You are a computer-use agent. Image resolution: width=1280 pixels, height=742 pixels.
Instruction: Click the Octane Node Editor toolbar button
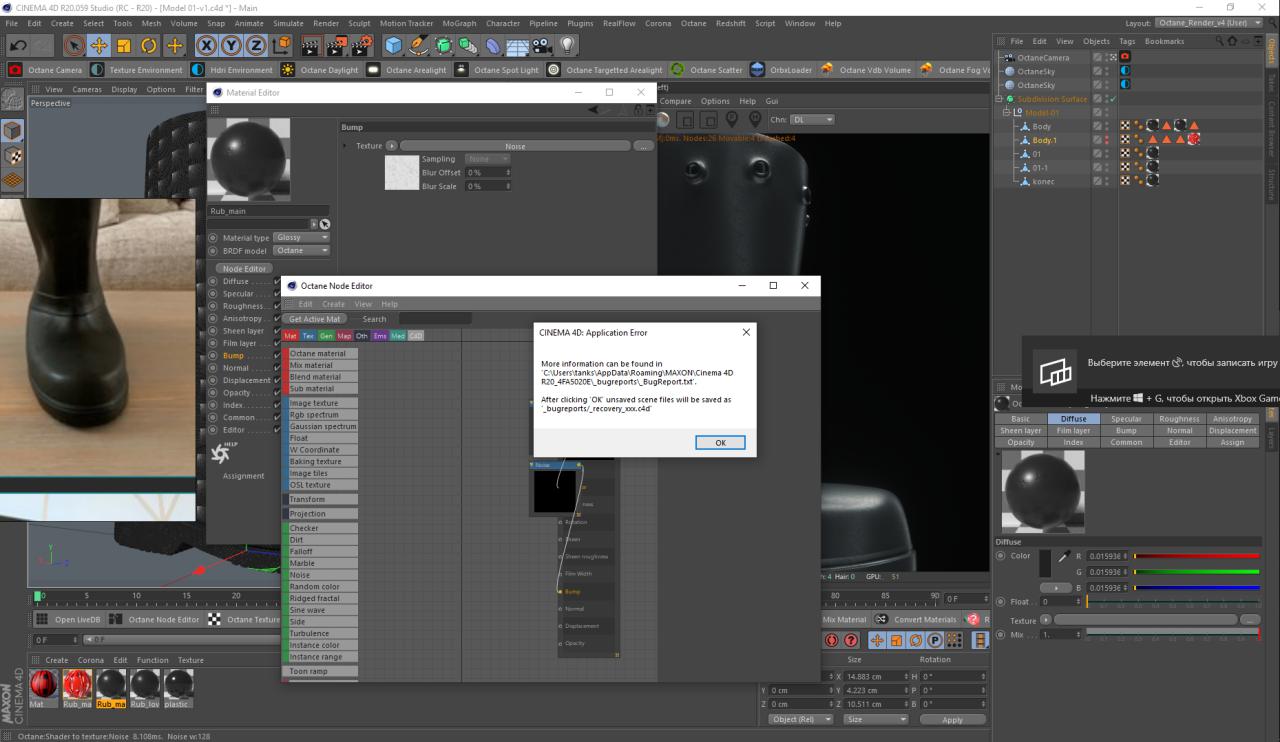(155, 619)
